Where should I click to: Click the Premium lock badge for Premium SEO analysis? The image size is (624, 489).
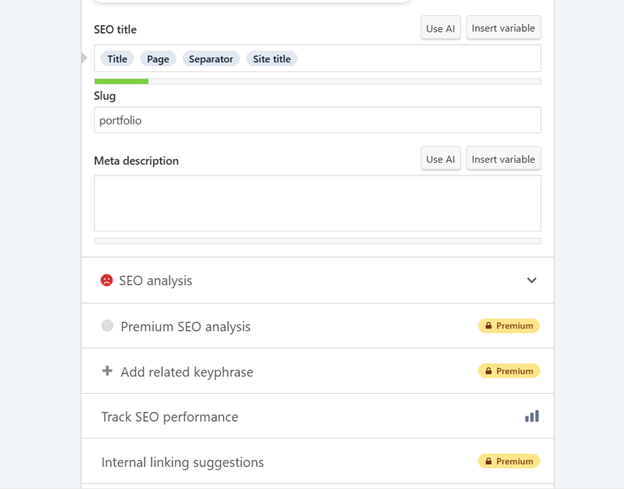pos(509,326)
